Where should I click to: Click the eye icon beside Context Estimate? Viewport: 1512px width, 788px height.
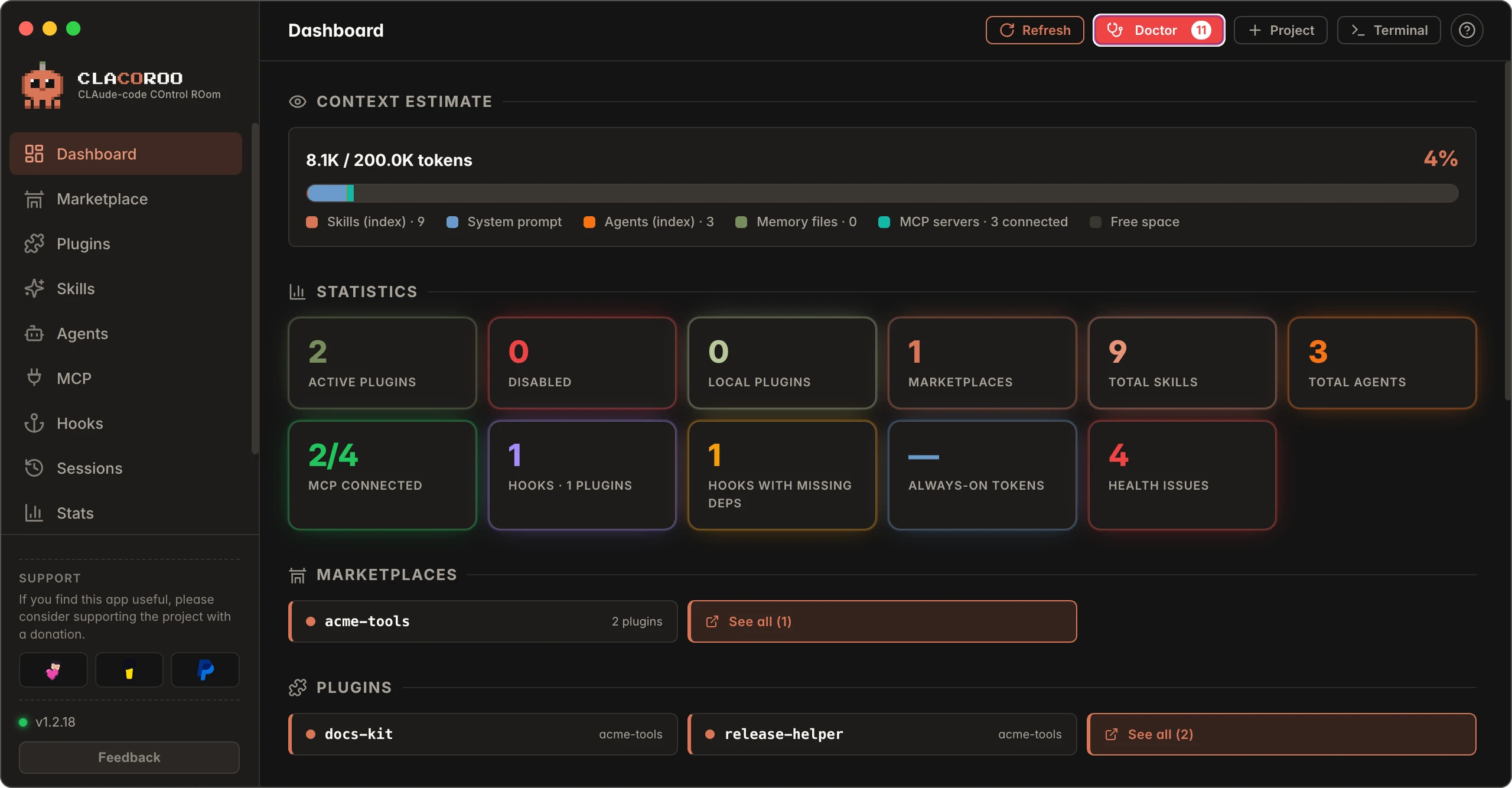tap(298, 102)
